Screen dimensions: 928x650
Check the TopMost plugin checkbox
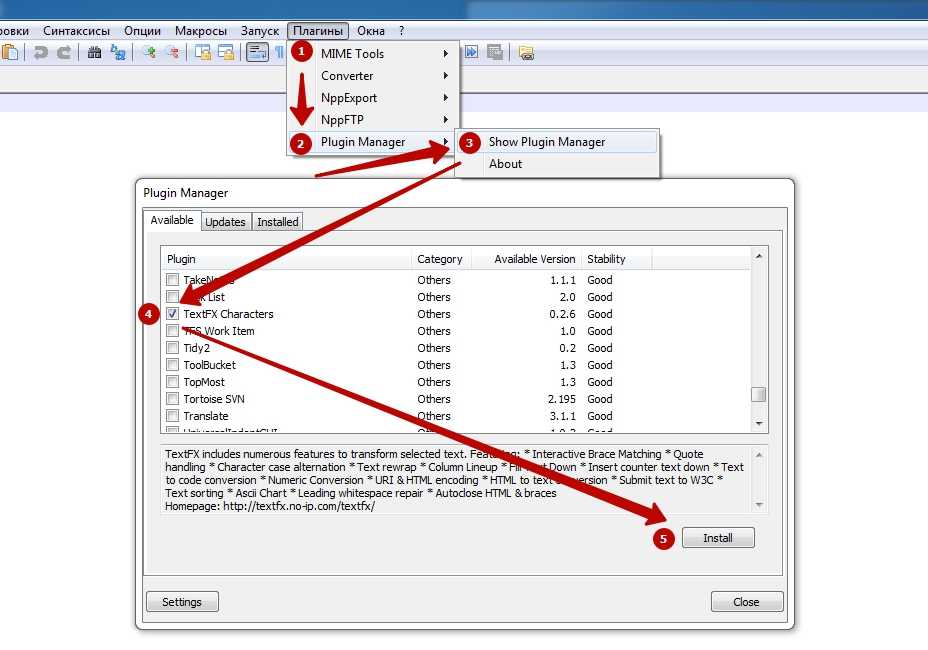pos(172,382)
